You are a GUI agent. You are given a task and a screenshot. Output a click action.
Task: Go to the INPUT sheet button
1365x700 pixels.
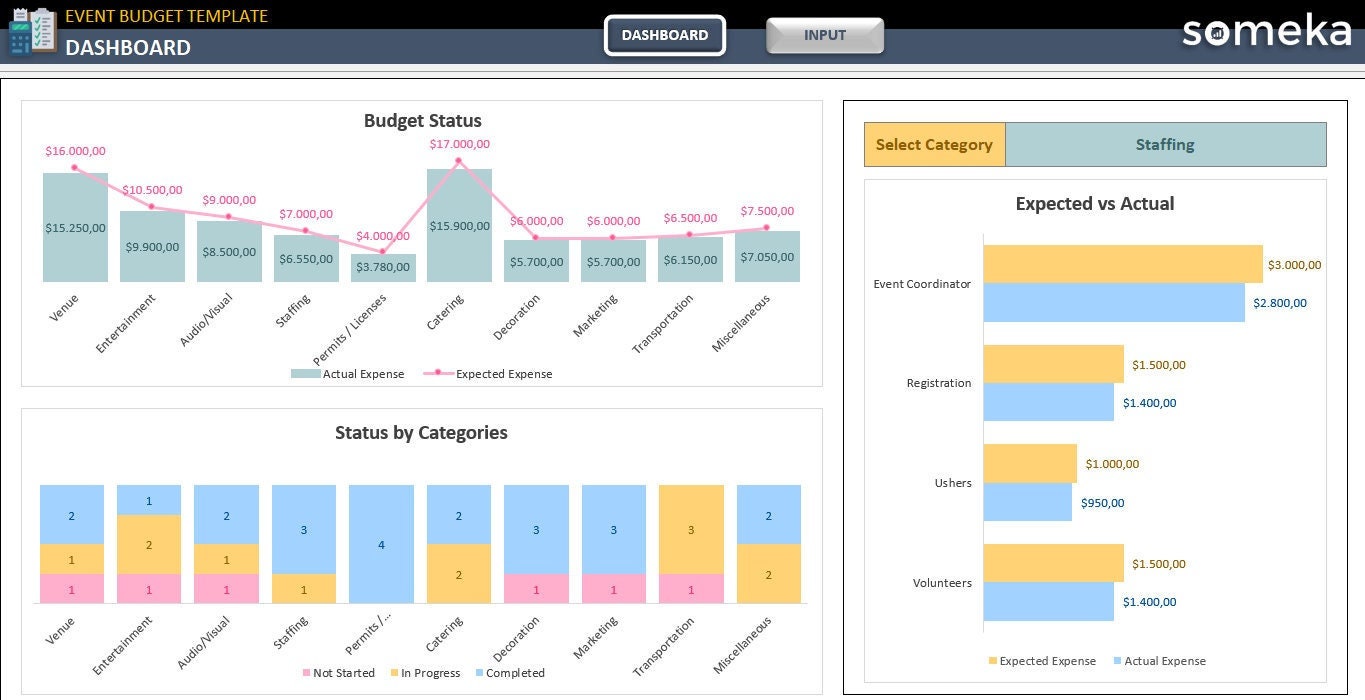tap(825, 35)
